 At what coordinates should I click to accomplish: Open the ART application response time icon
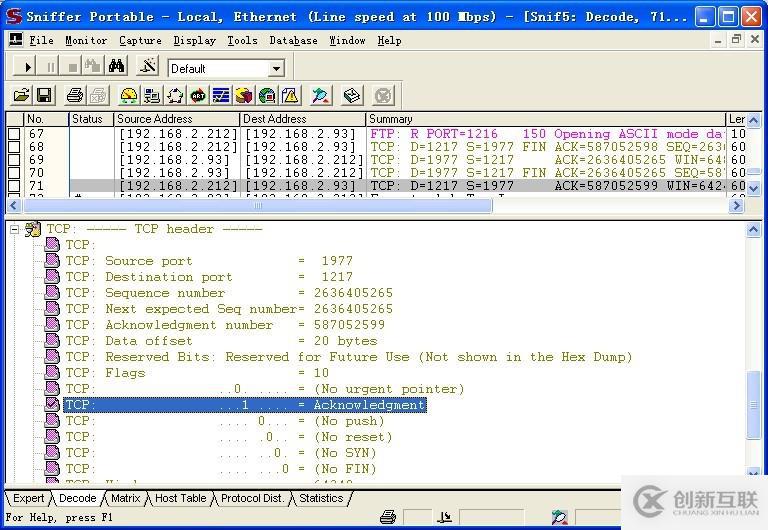(x=198, y=96)
